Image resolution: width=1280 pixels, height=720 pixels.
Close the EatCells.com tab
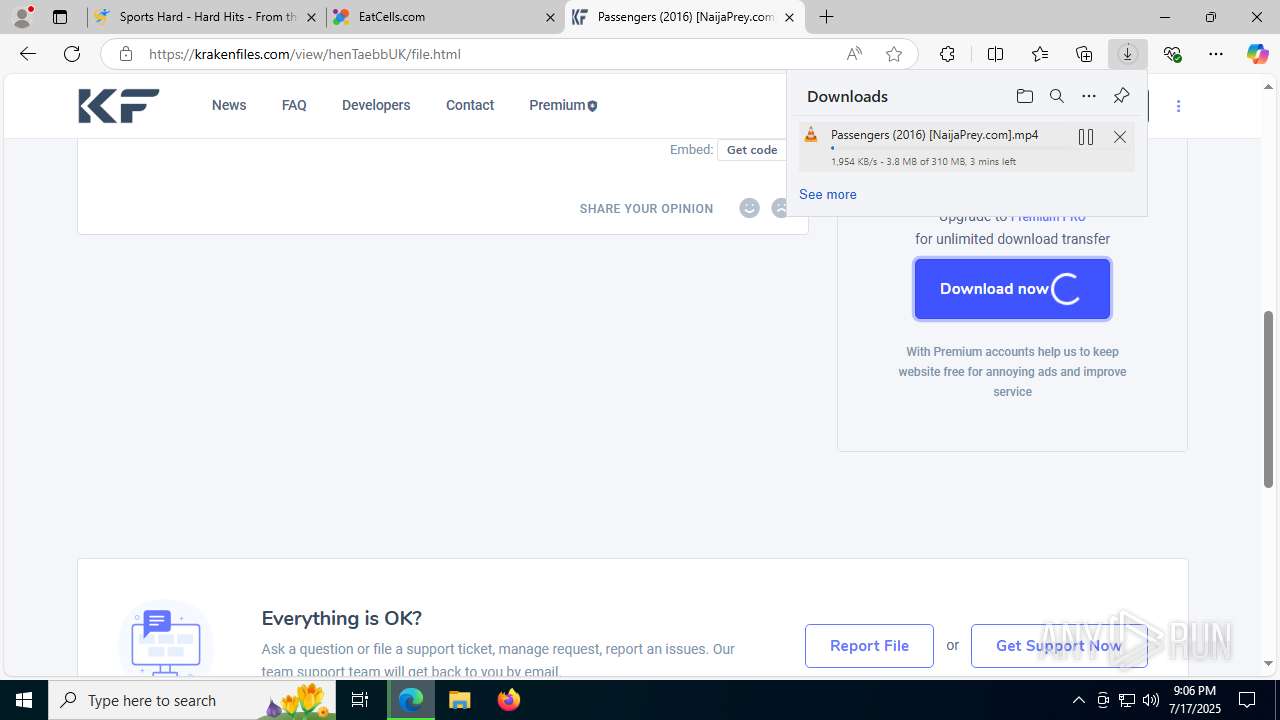(550, 17)
